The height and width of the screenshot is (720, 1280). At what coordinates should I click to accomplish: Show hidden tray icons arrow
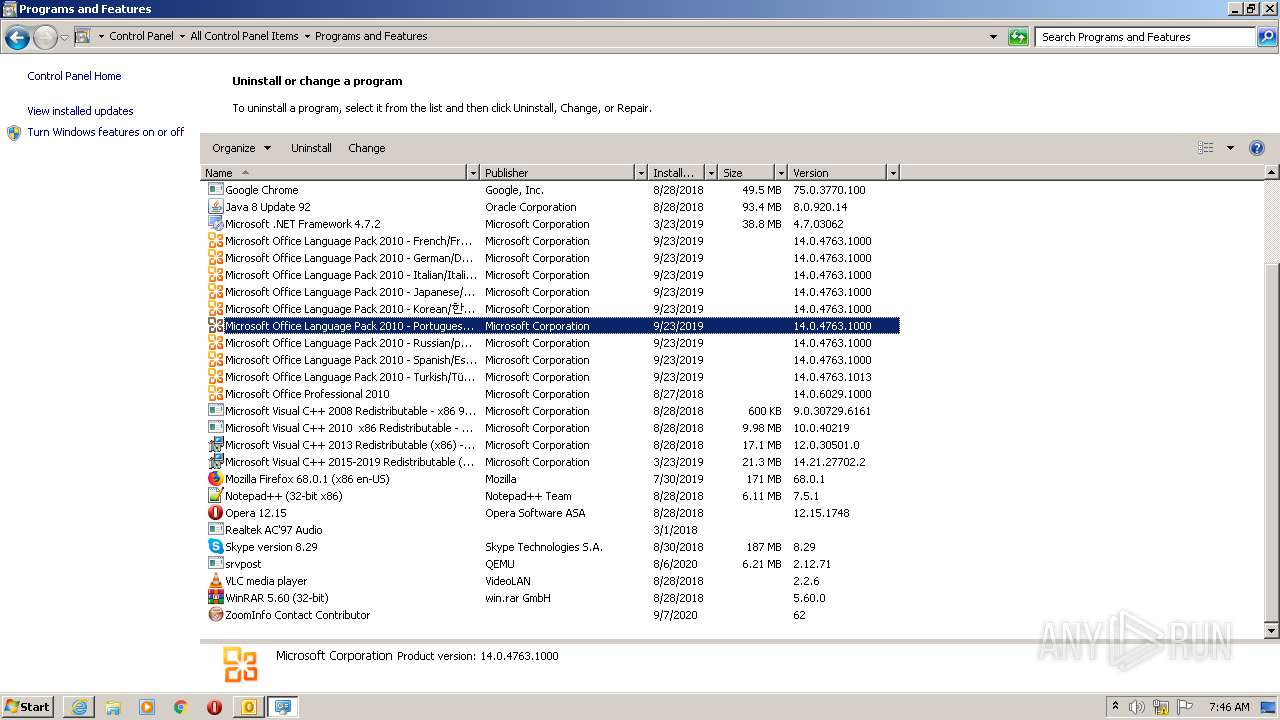1115,707
